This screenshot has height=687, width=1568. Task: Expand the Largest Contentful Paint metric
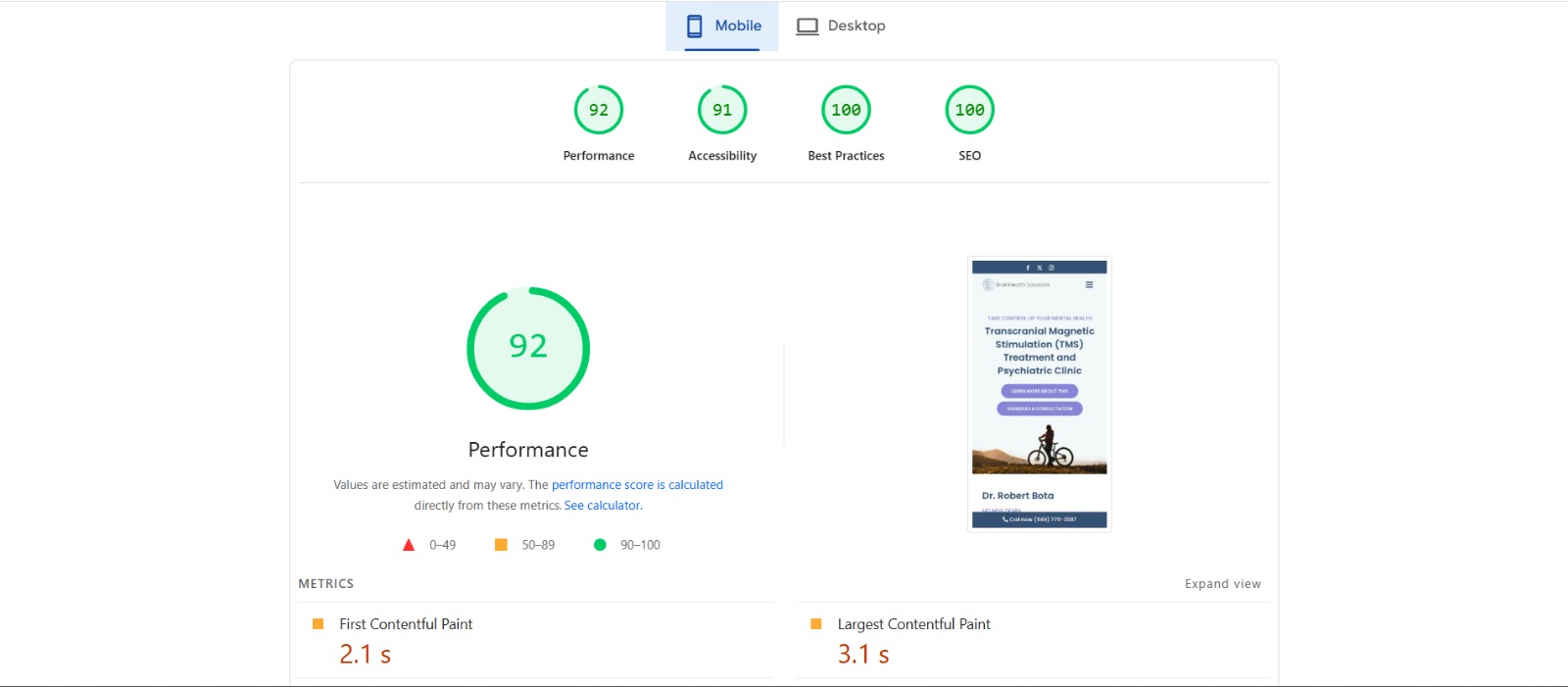coord(913,624)
